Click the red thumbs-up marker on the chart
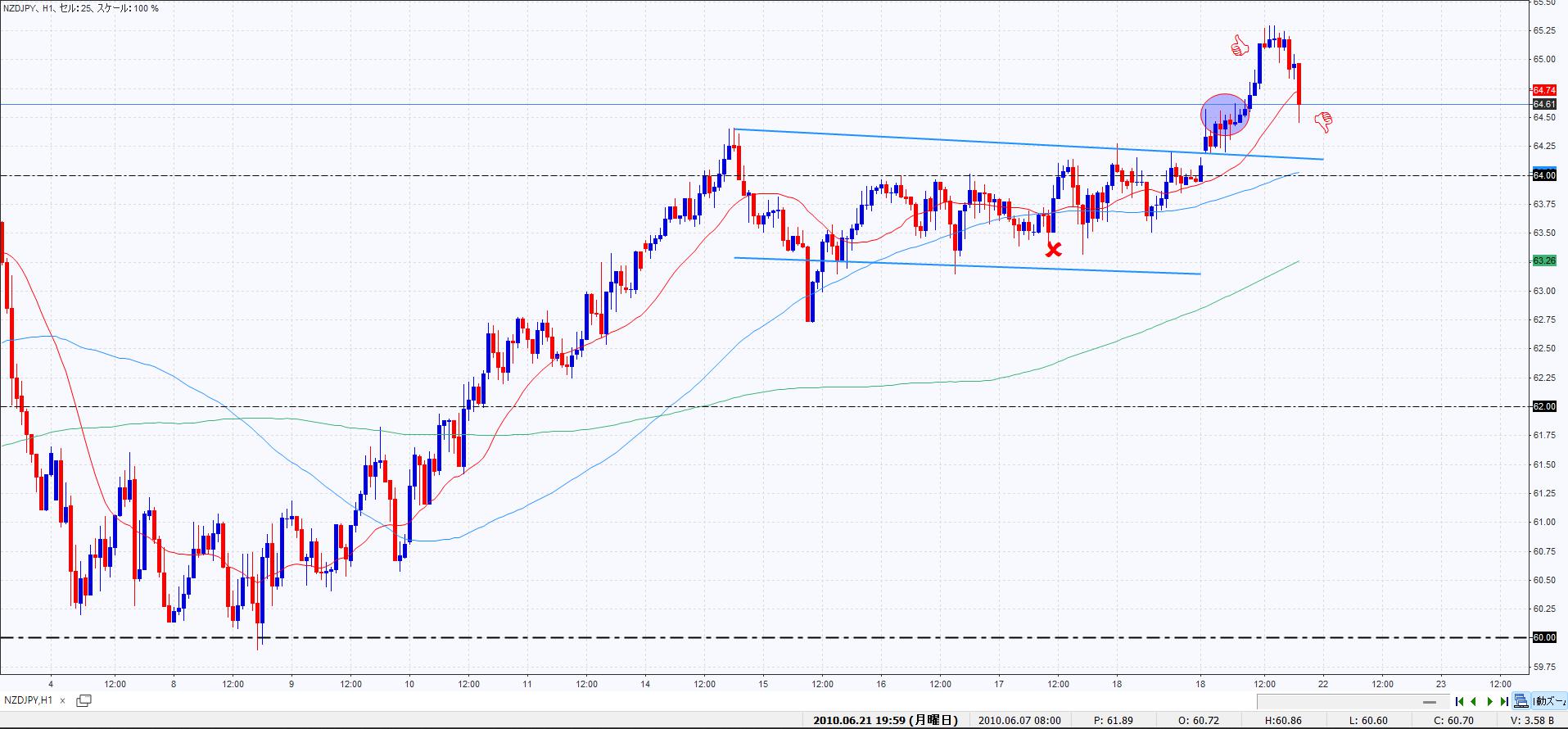The height and width of the screenshot is (729, 1568). (1239, 46)
